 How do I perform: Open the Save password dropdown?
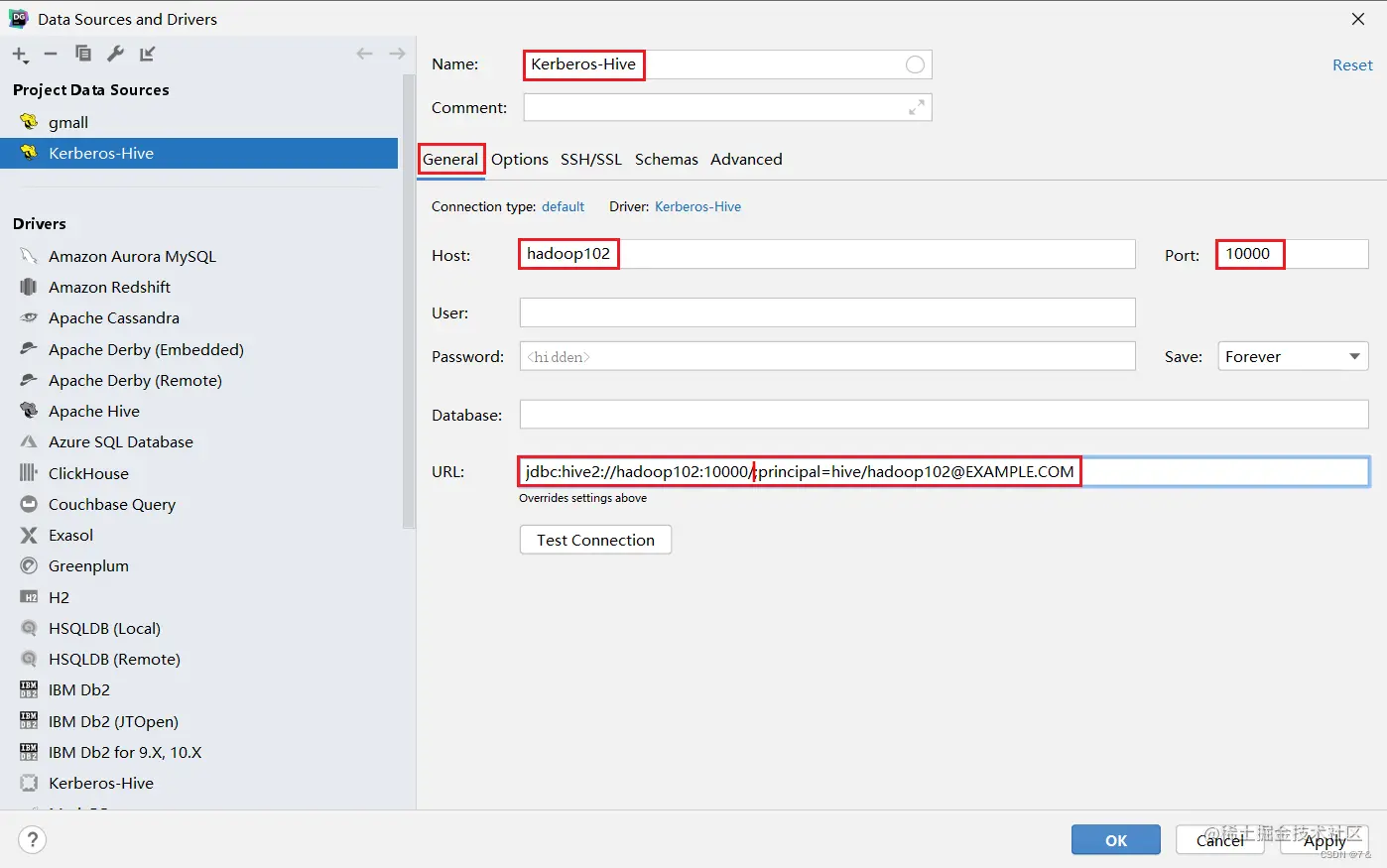pyautogui.click(x=1293, y=356)
